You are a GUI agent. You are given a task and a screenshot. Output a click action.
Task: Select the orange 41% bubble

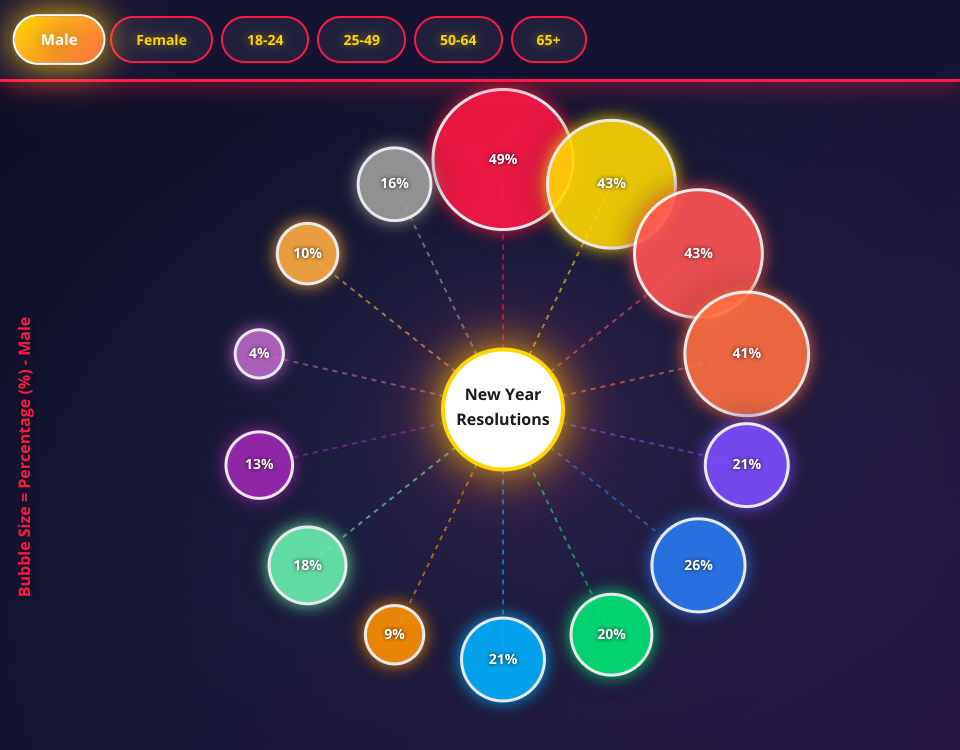(x=747, y=354)
